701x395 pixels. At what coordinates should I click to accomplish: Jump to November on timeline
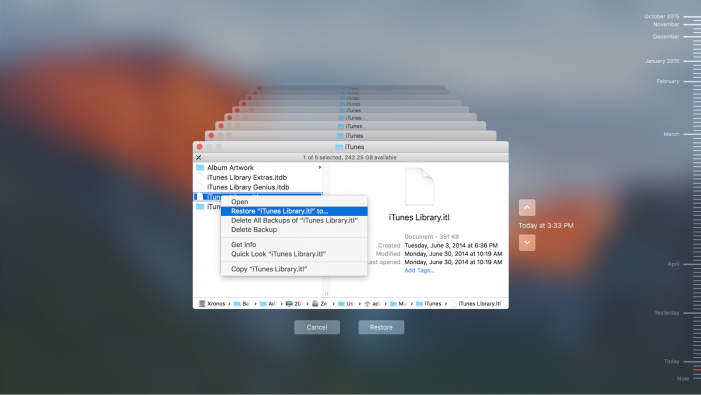point(666,25)
